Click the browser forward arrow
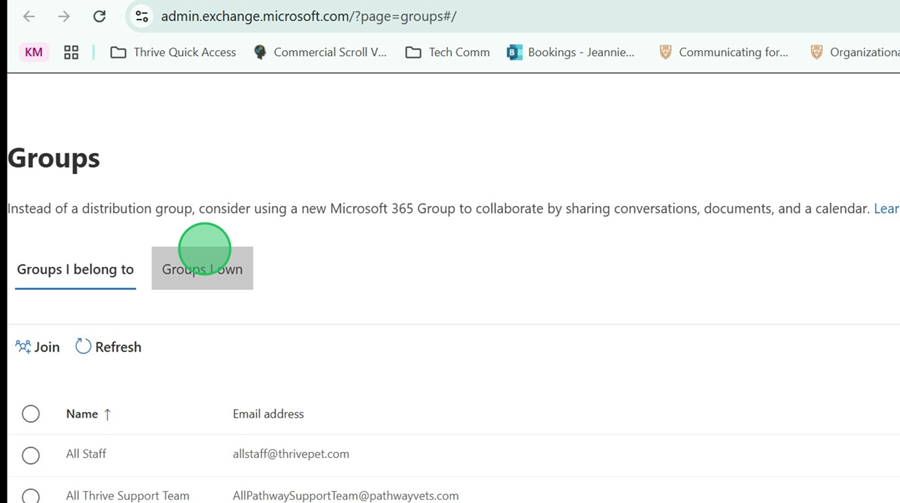 coord(64,16)
